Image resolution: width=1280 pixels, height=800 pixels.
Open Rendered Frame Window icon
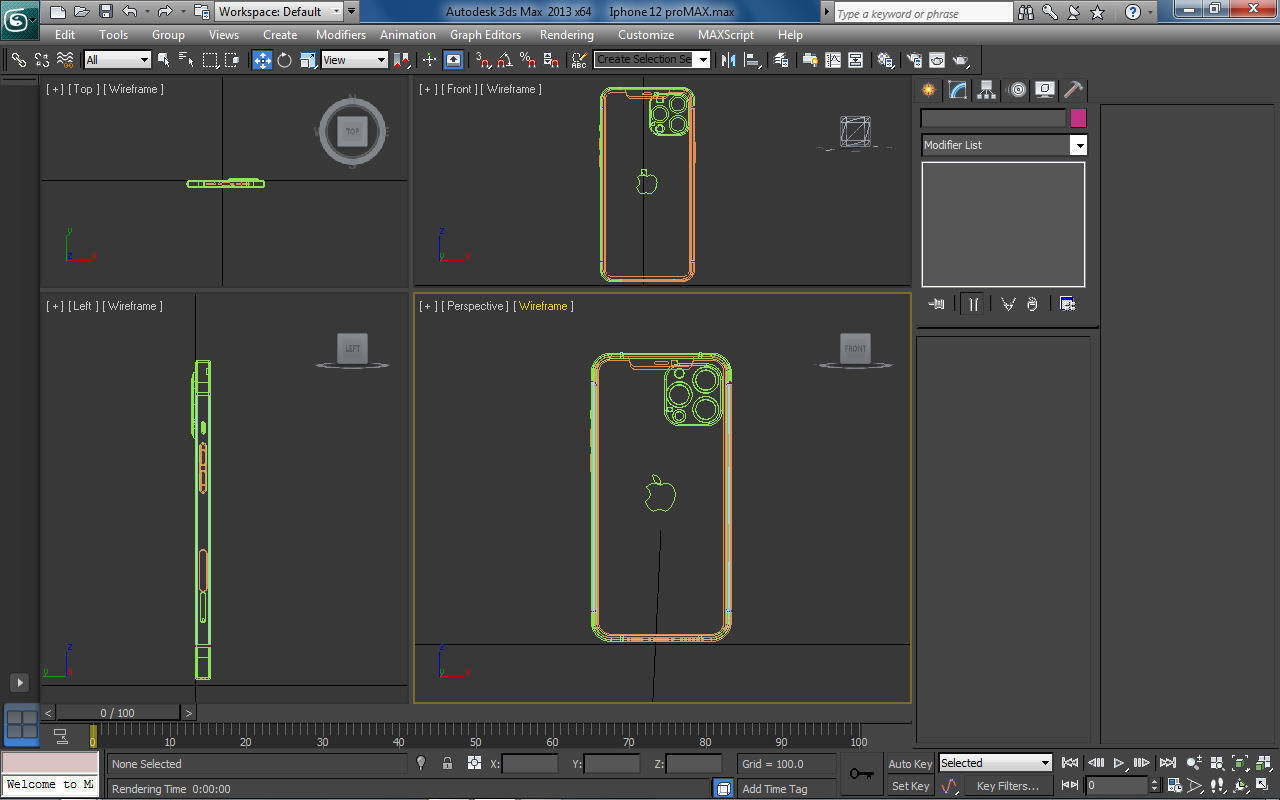[x=937, y=60]
